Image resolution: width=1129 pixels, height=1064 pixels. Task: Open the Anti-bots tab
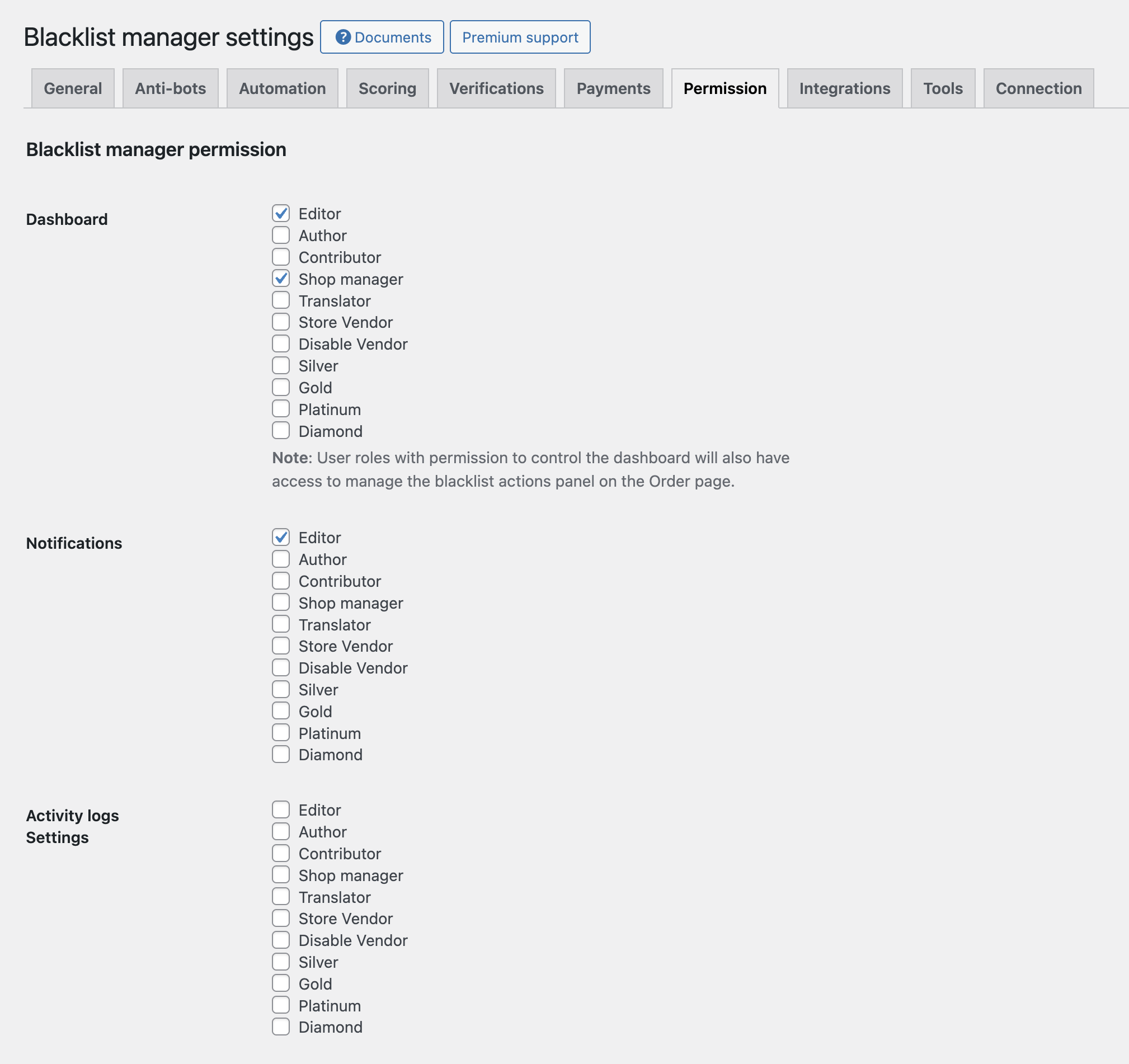[x=171, y=88]
